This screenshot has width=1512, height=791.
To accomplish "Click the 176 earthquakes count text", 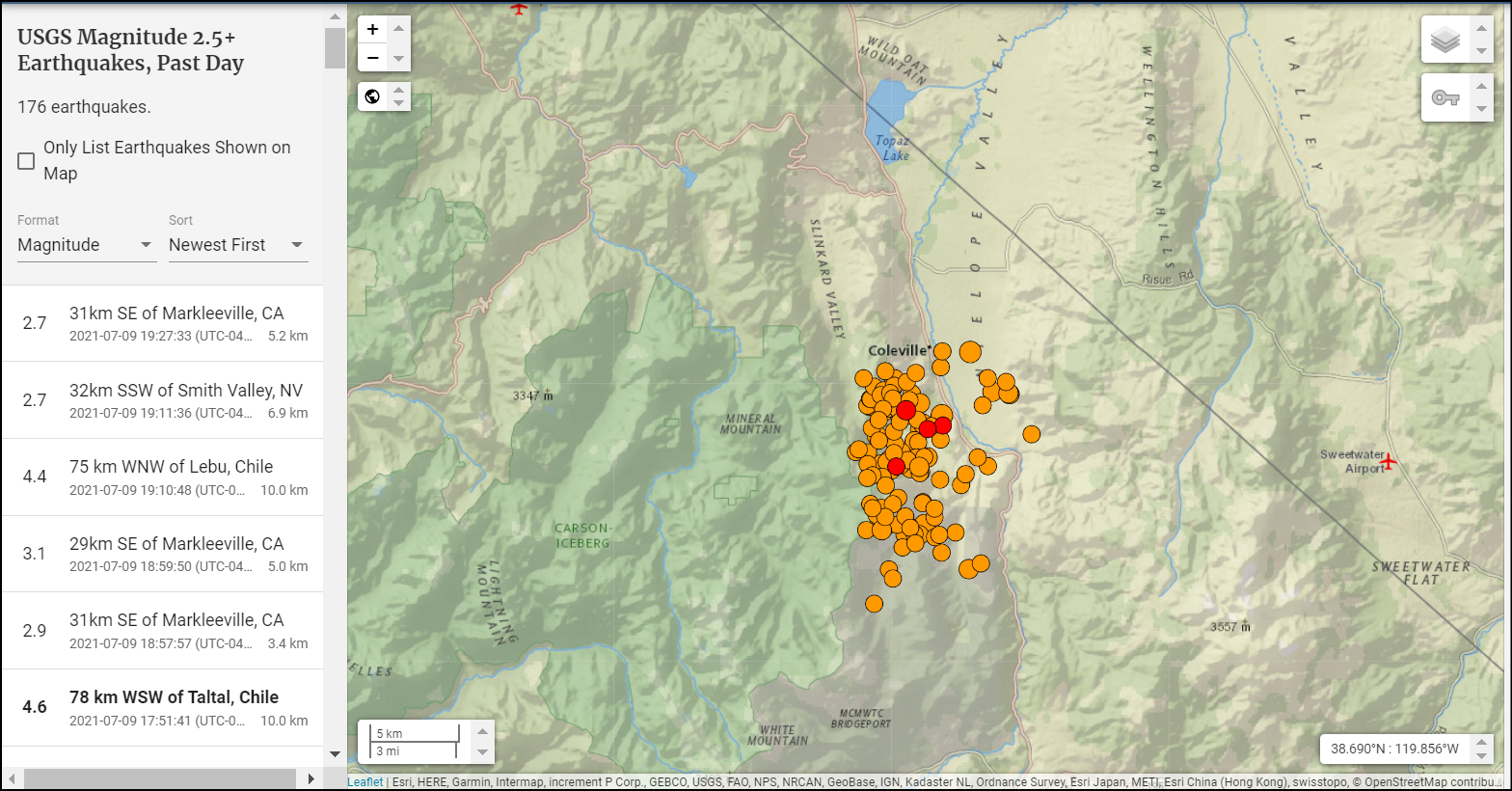I will [x=84, y=107].
